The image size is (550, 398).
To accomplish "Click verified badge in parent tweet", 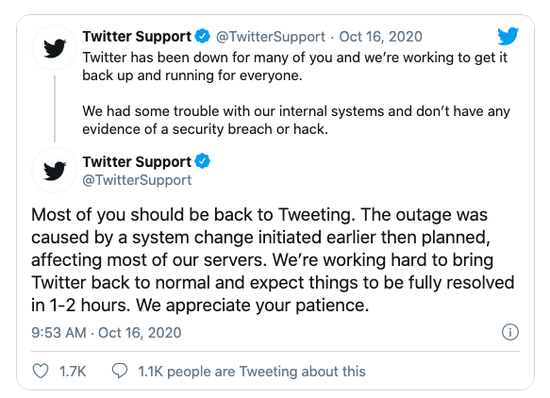I will 202,36.
